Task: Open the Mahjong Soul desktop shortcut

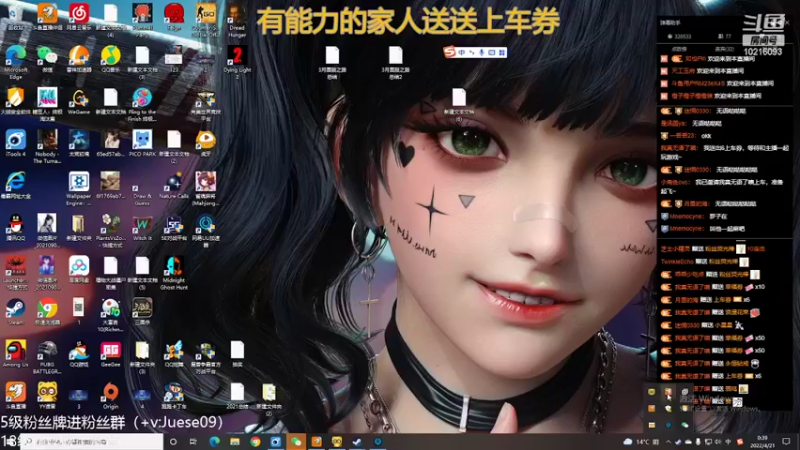Action: pyautogui.click(x=205, y=188)
